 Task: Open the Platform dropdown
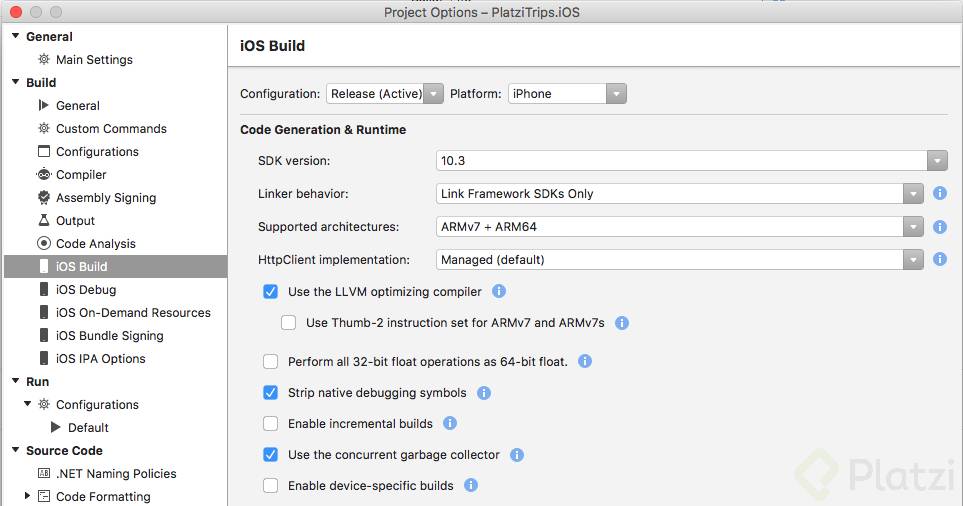pyautogui.click(x=567, y=94)
